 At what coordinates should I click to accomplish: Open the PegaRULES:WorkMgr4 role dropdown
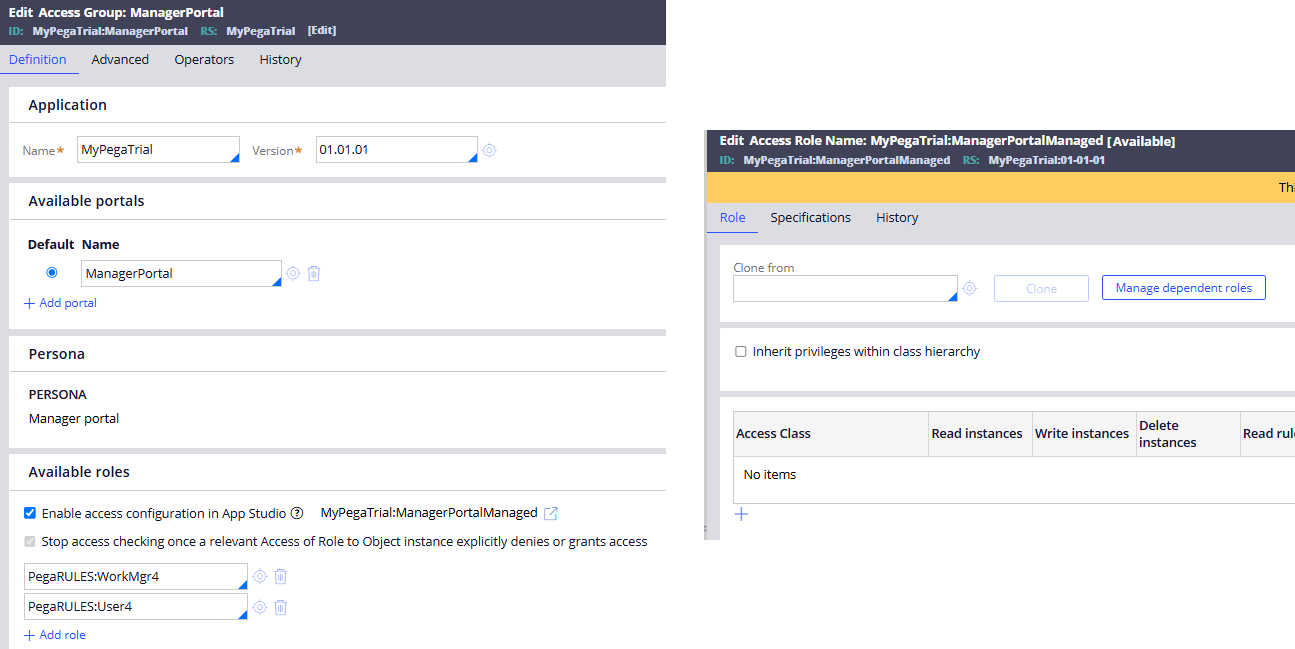[136, 577]
